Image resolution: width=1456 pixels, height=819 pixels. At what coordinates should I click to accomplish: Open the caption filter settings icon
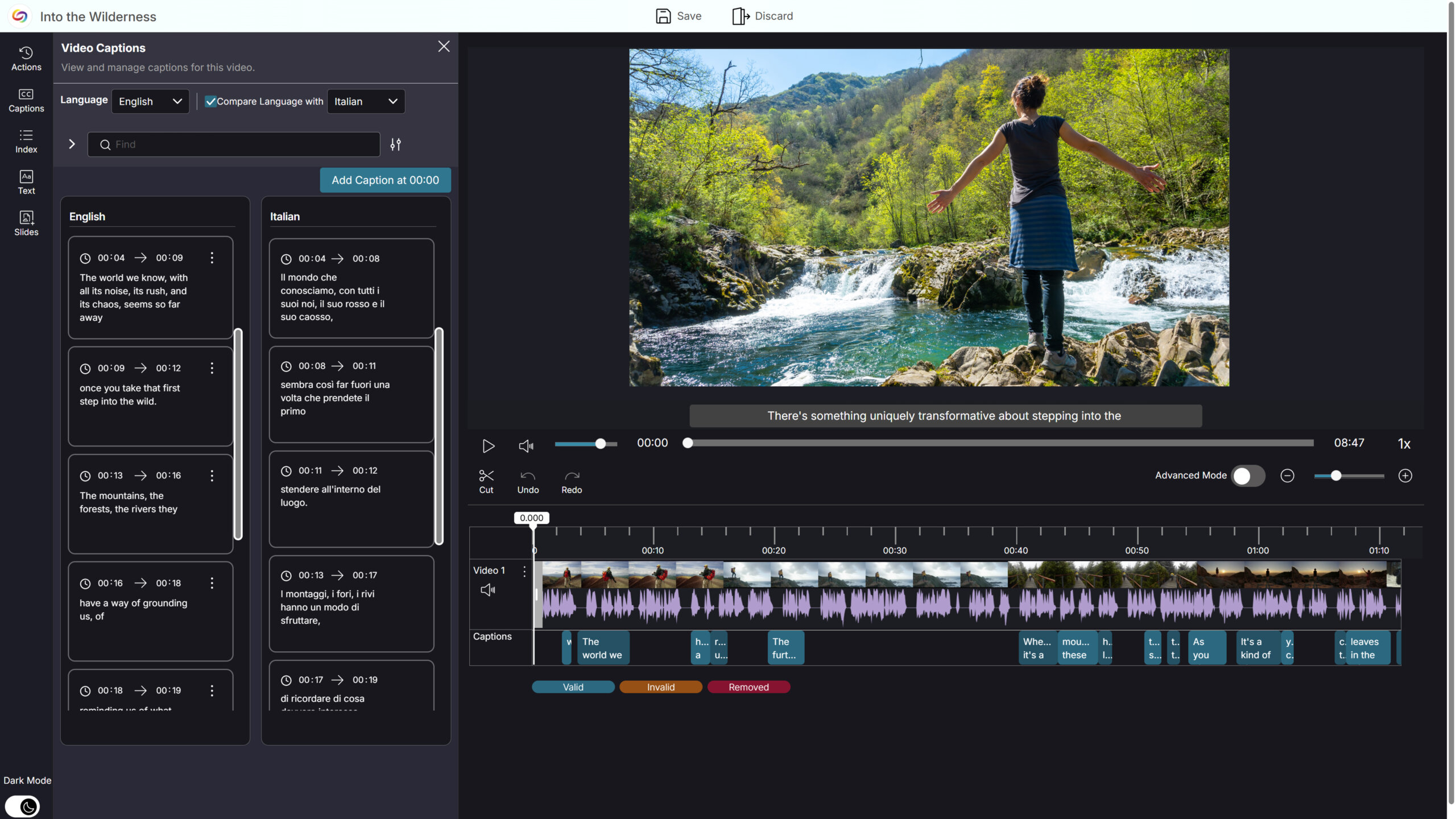click(x=395, y=144)
